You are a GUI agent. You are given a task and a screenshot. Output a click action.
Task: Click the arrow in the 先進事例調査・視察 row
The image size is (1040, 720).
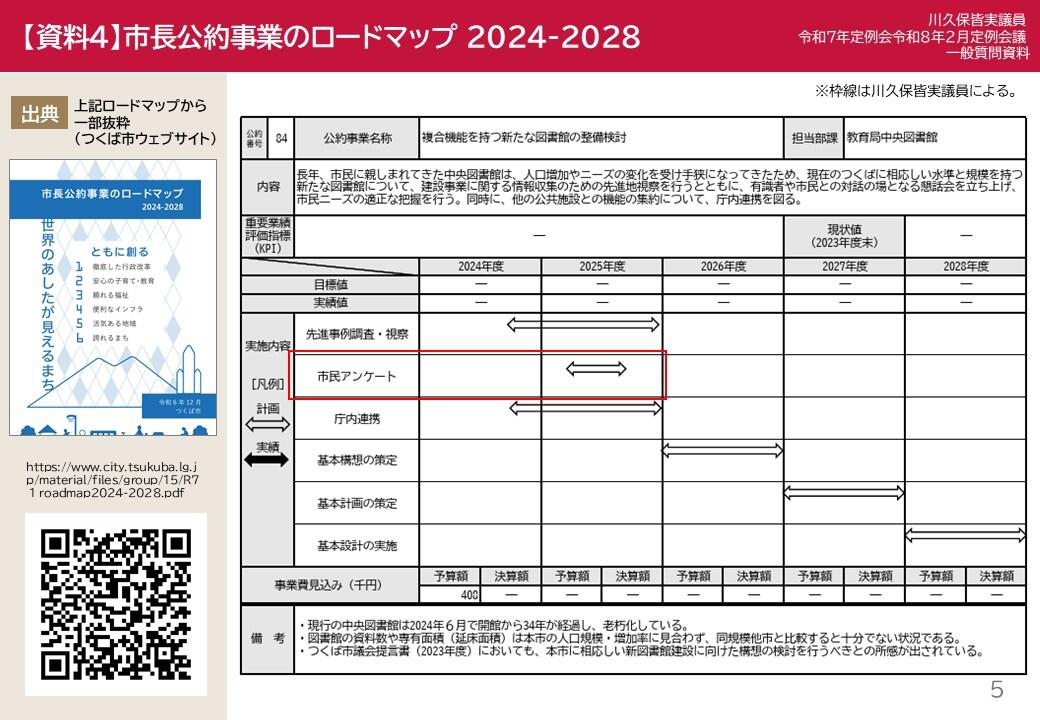pyautogui.click(x=584, y=324)
